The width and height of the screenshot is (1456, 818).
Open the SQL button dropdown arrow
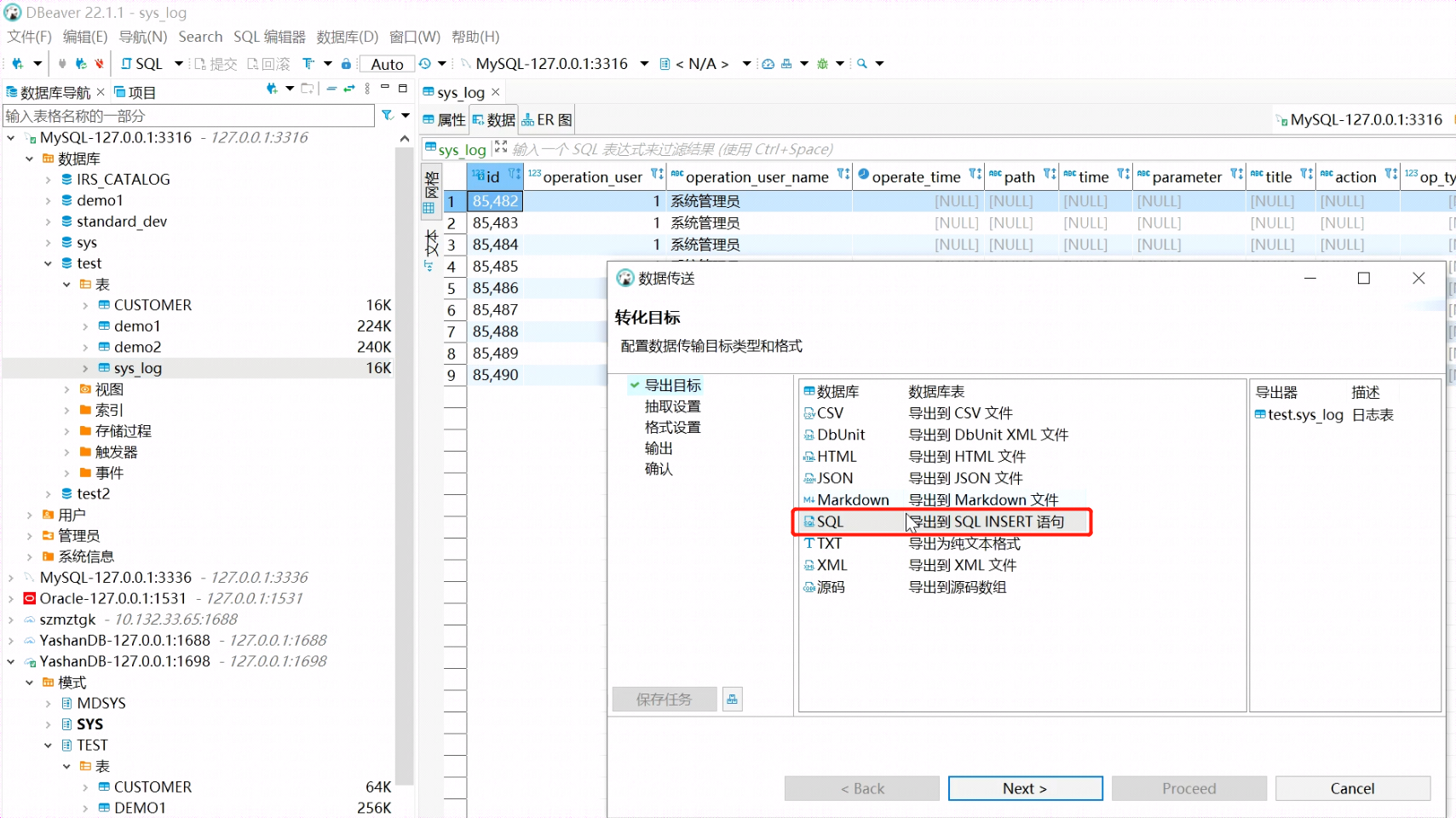pyautogui.click(x=178, y=64)
